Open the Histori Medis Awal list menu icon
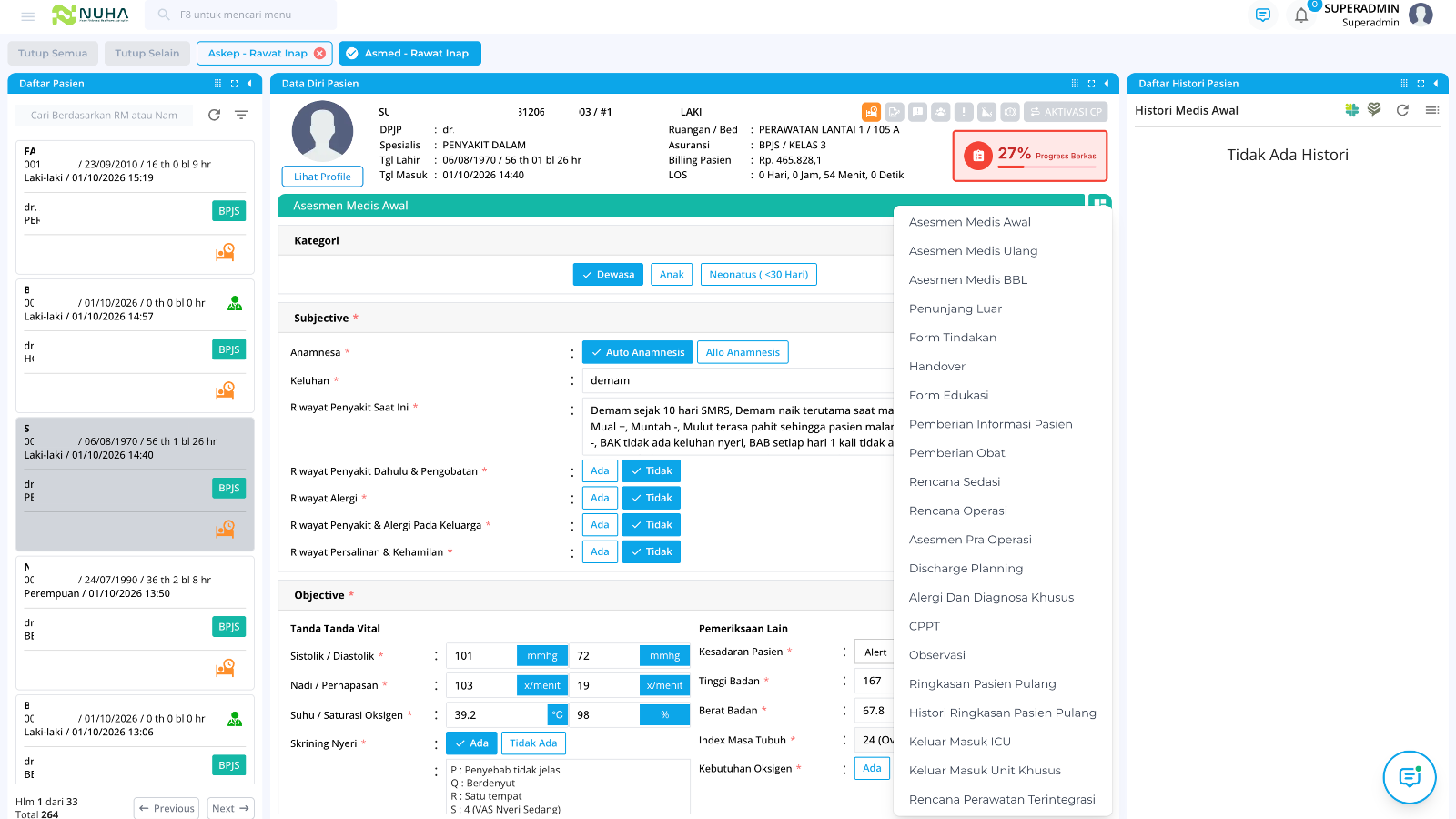 coord(1432,110)
